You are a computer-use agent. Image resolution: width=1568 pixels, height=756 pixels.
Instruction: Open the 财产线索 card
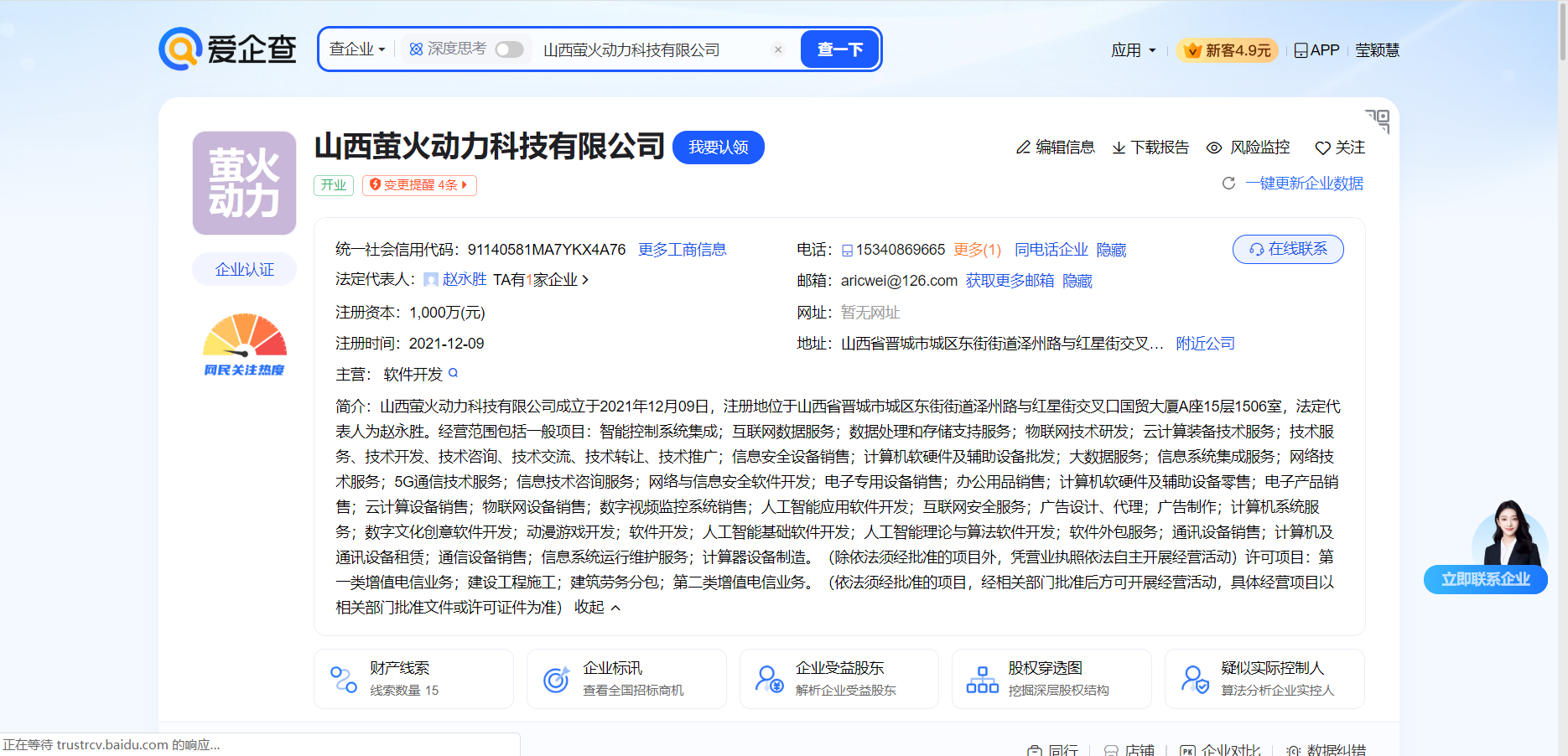click(x=413, y=679)
